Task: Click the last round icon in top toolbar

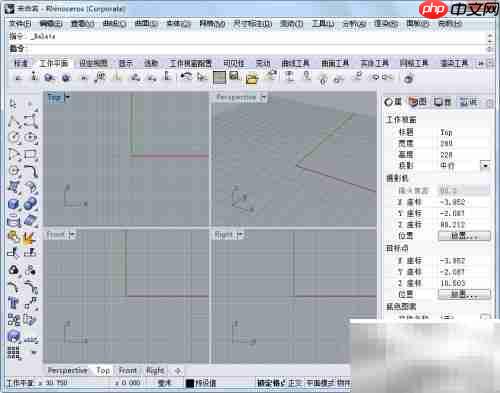Action: pyautogui.click(x=409, y=79)
